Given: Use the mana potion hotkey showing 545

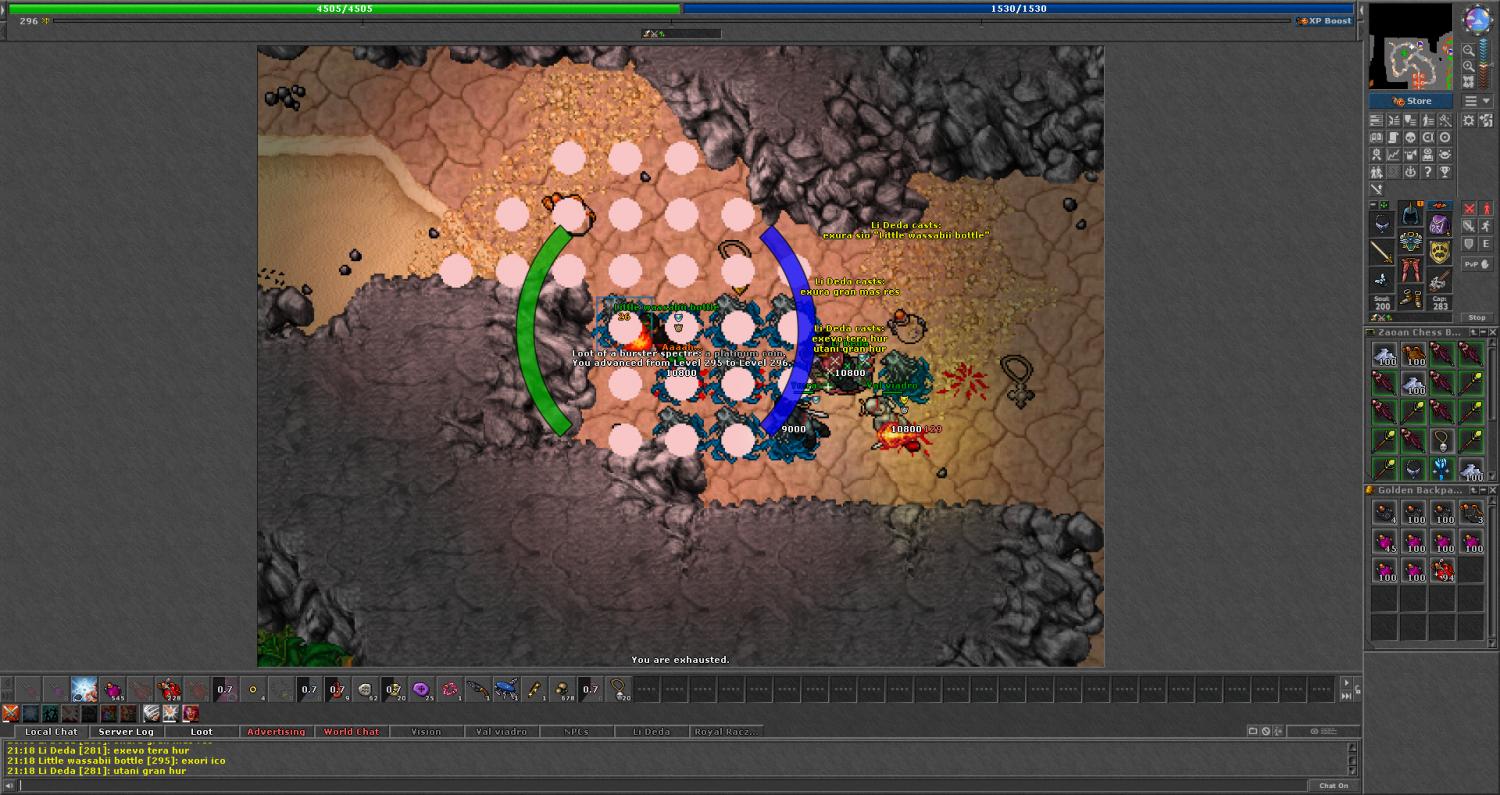Looking at the screenshot, I should click(112, 689).
